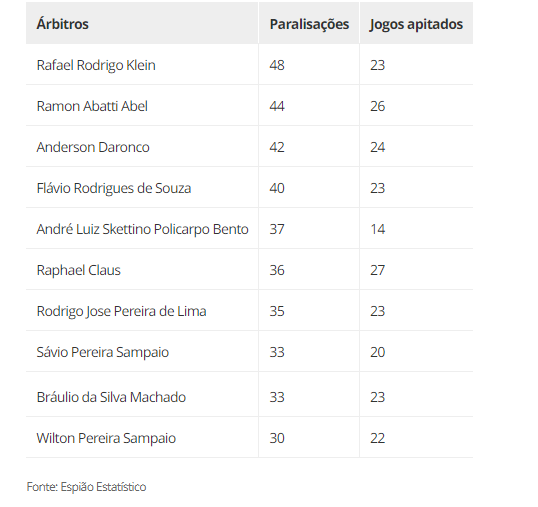Click Flávio Rodrigues de Souza row

click(249, 188)
